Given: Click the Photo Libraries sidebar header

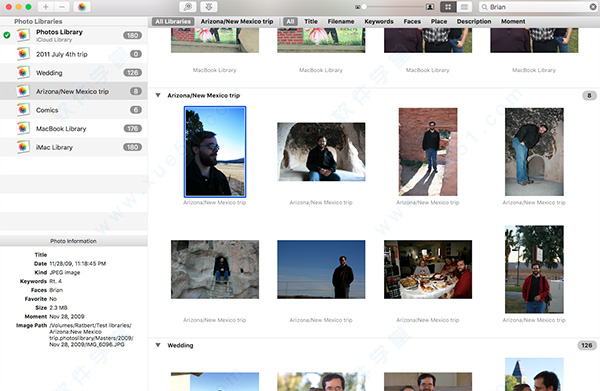Looking at the screenshot, I should pos(38,21).
